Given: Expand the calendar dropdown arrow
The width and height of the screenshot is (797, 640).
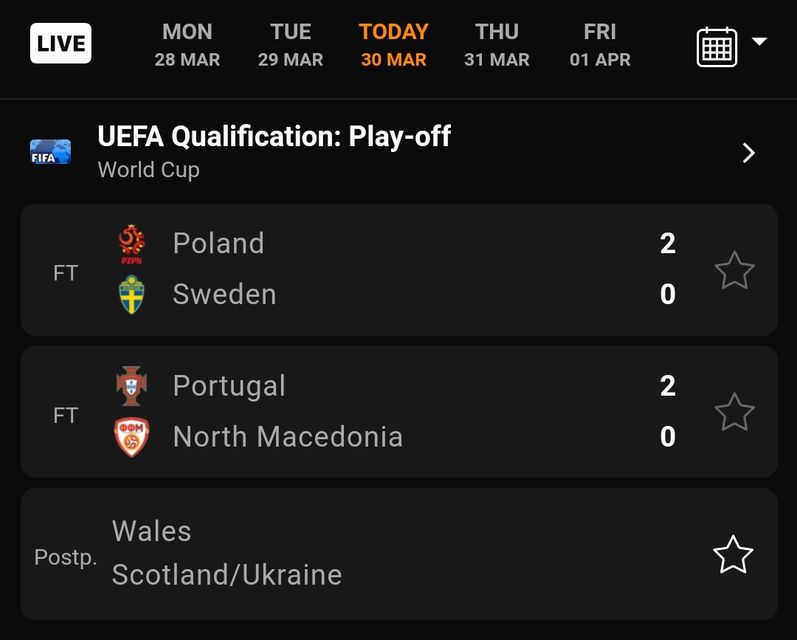Looking at the screenshot, I should pos(759,42).
